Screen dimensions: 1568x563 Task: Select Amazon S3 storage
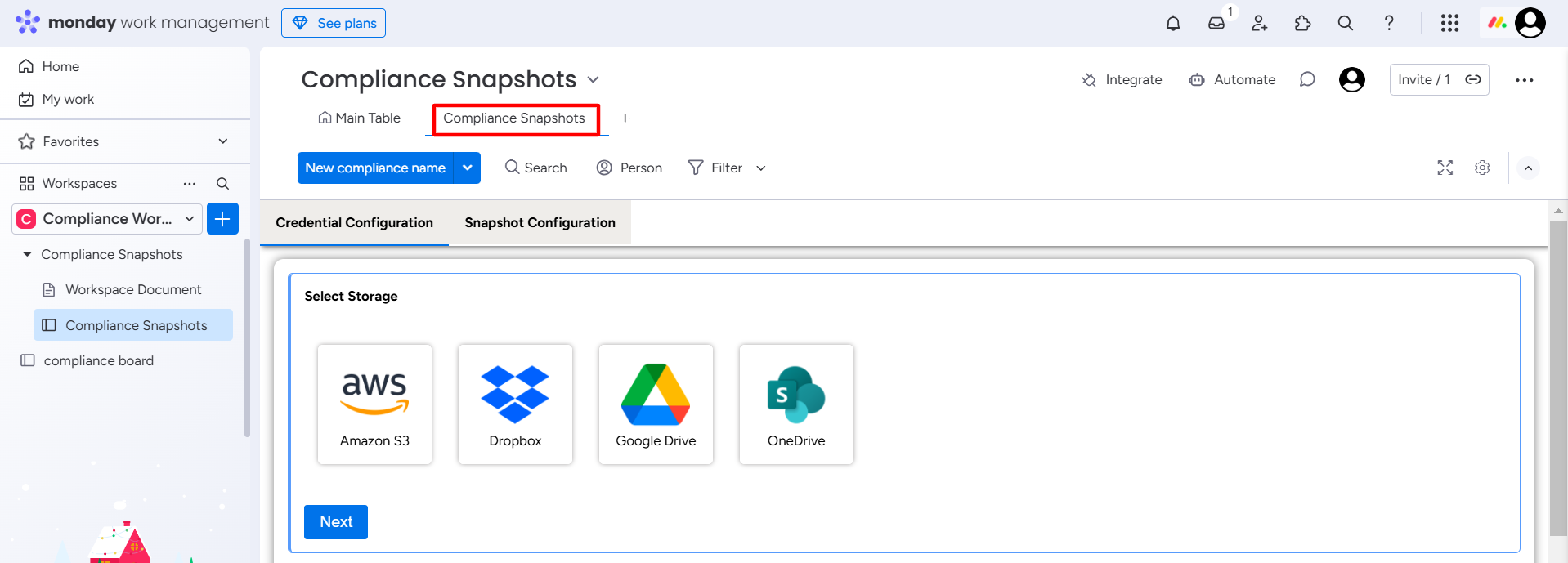pyautogui.click(x=374, y=404)
